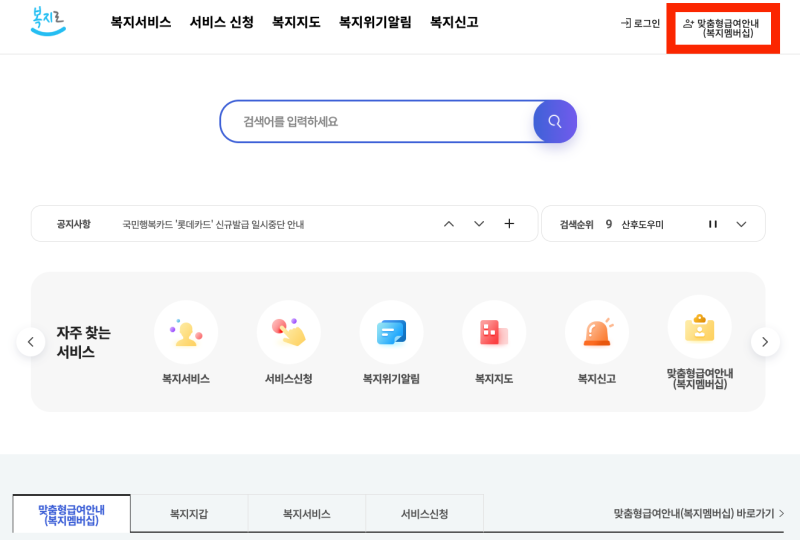Click the 공지사항 label

pos(73,224)
